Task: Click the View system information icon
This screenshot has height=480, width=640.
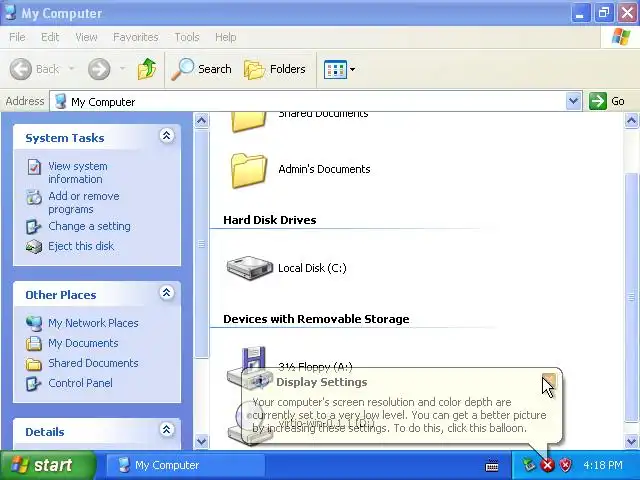Action: point(34,167)
